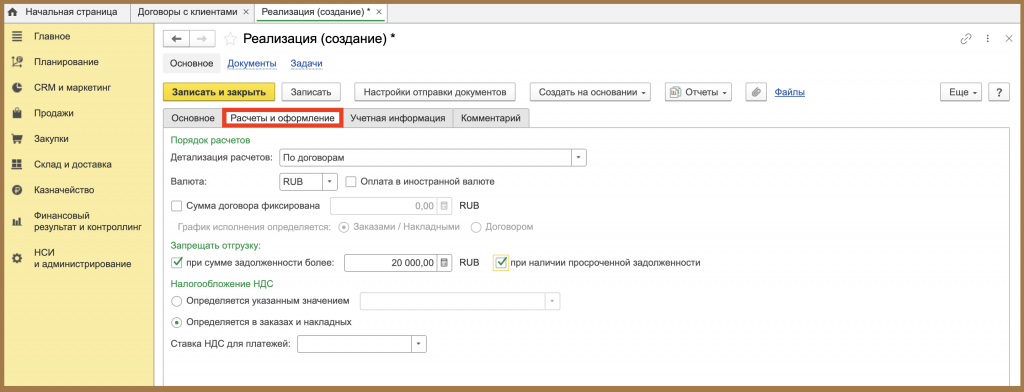Open CRM и маркетинг section
1024x392 pixels.
[x=73, y=88]
